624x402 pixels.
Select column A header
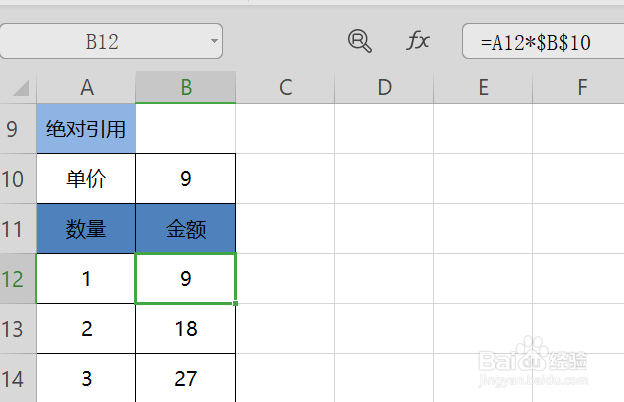(86, 88)
